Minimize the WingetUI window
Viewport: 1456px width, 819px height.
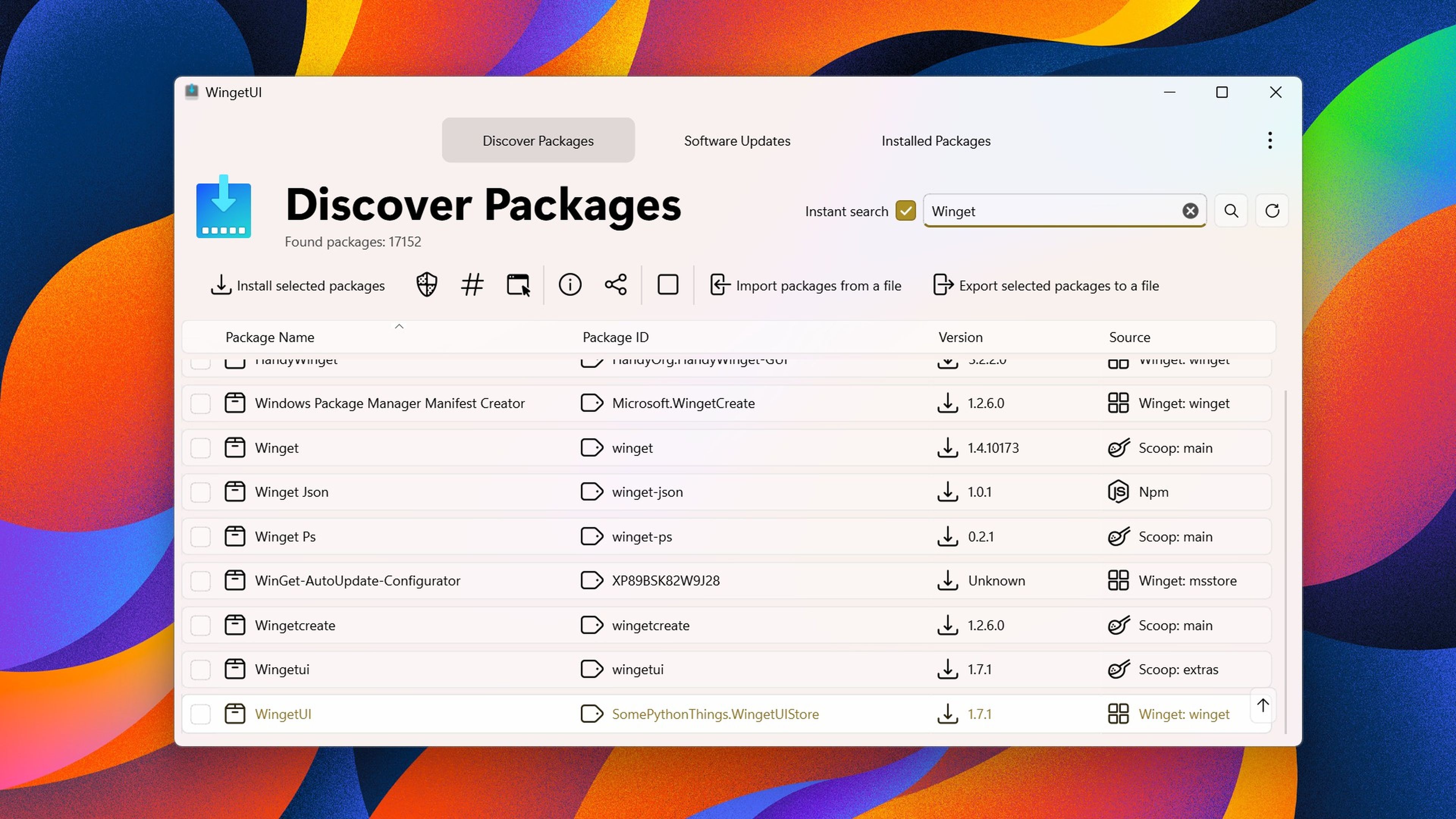[1169, 92]
